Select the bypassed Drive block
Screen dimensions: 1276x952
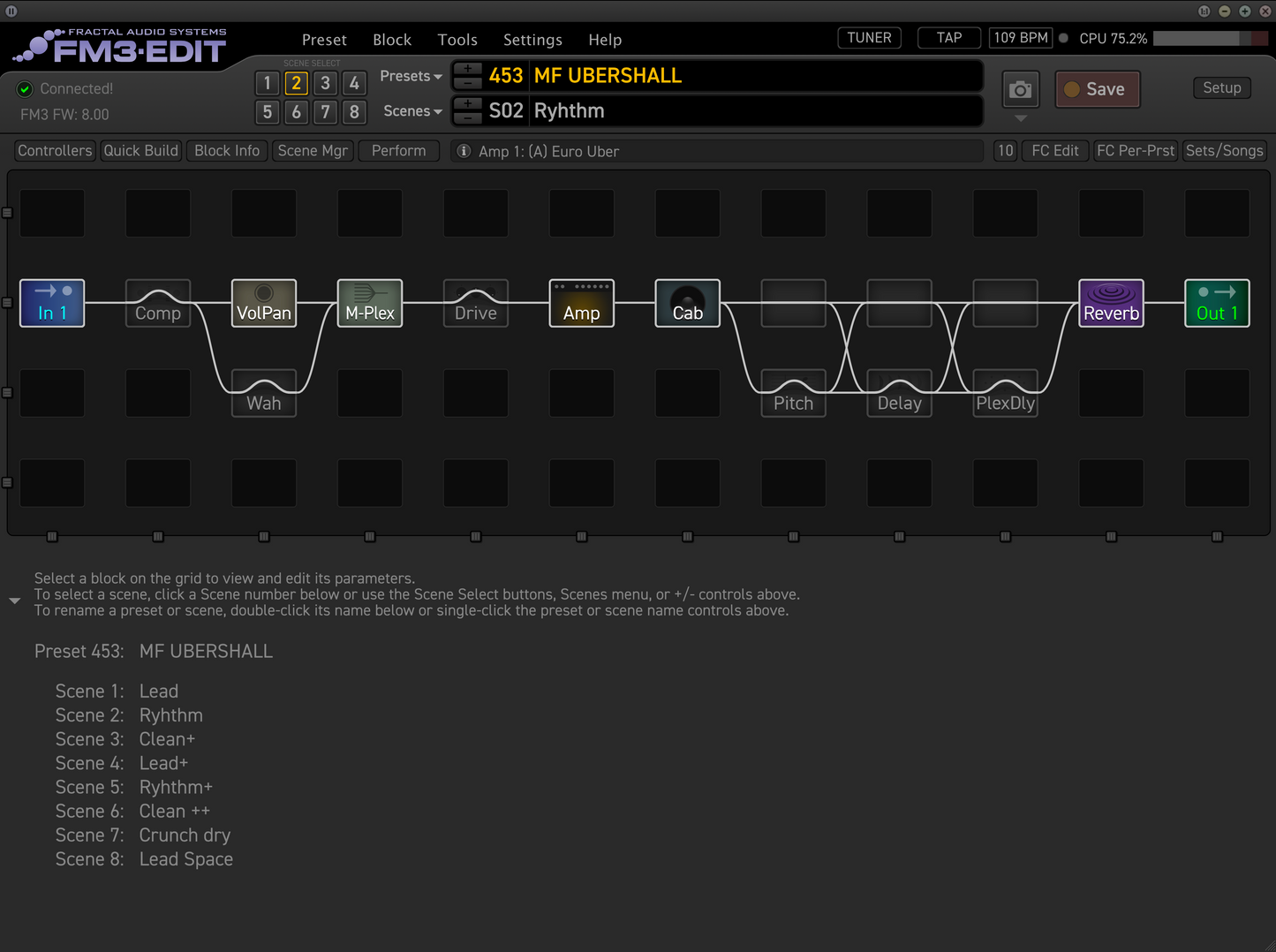click(476, 303)
